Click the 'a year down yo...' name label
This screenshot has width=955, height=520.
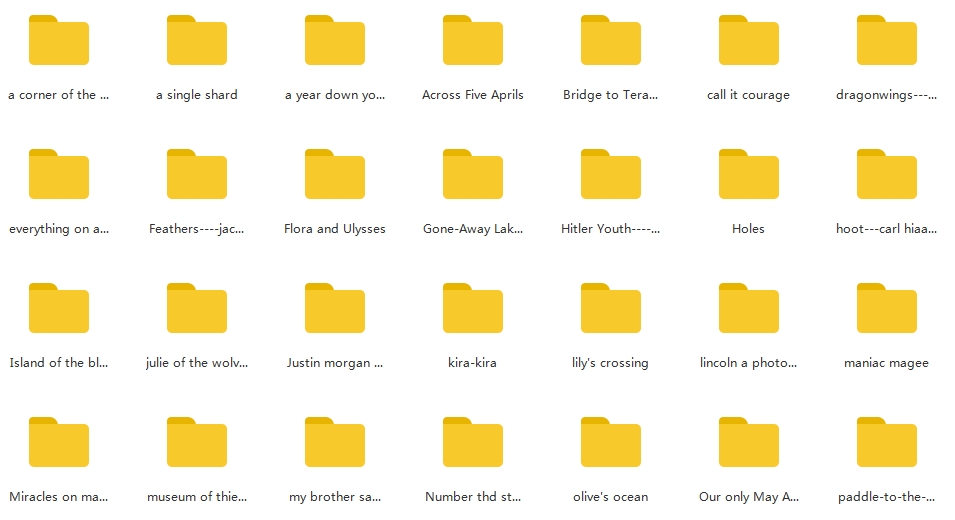(x=335, y=95)
